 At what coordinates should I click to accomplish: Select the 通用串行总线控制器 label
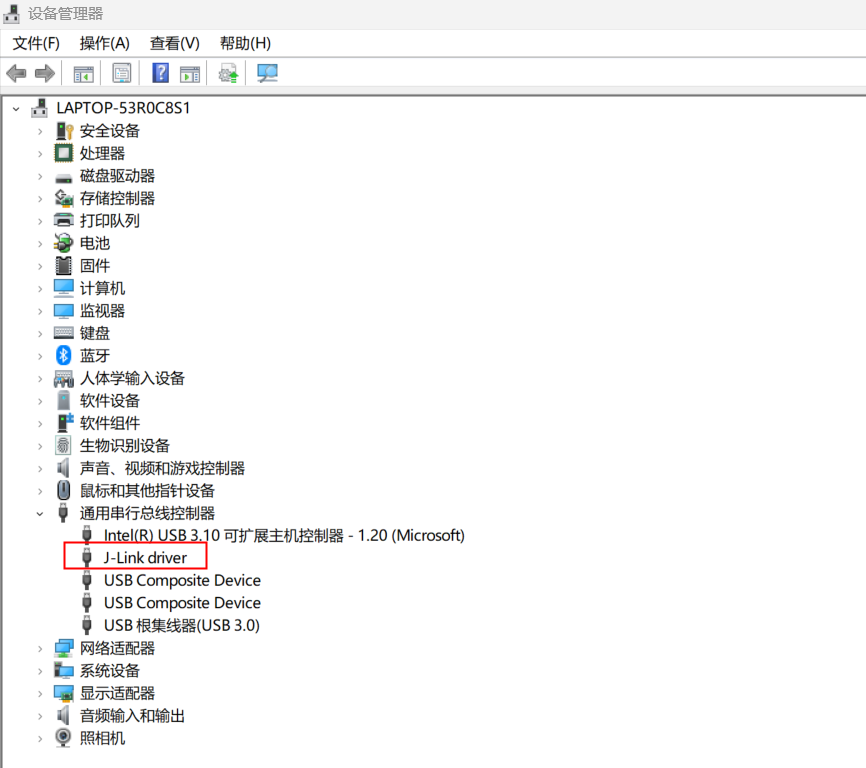[x=147, y=513]
